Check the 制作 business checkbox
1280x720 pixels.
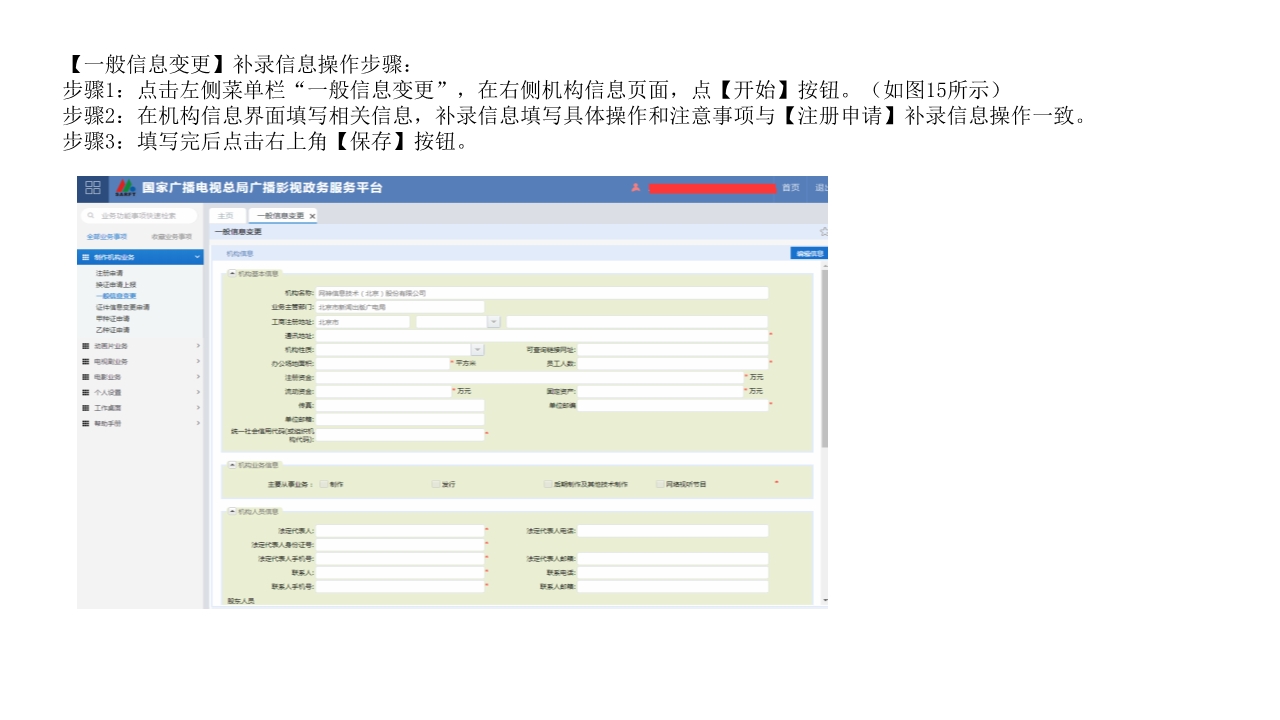(324, 484)
